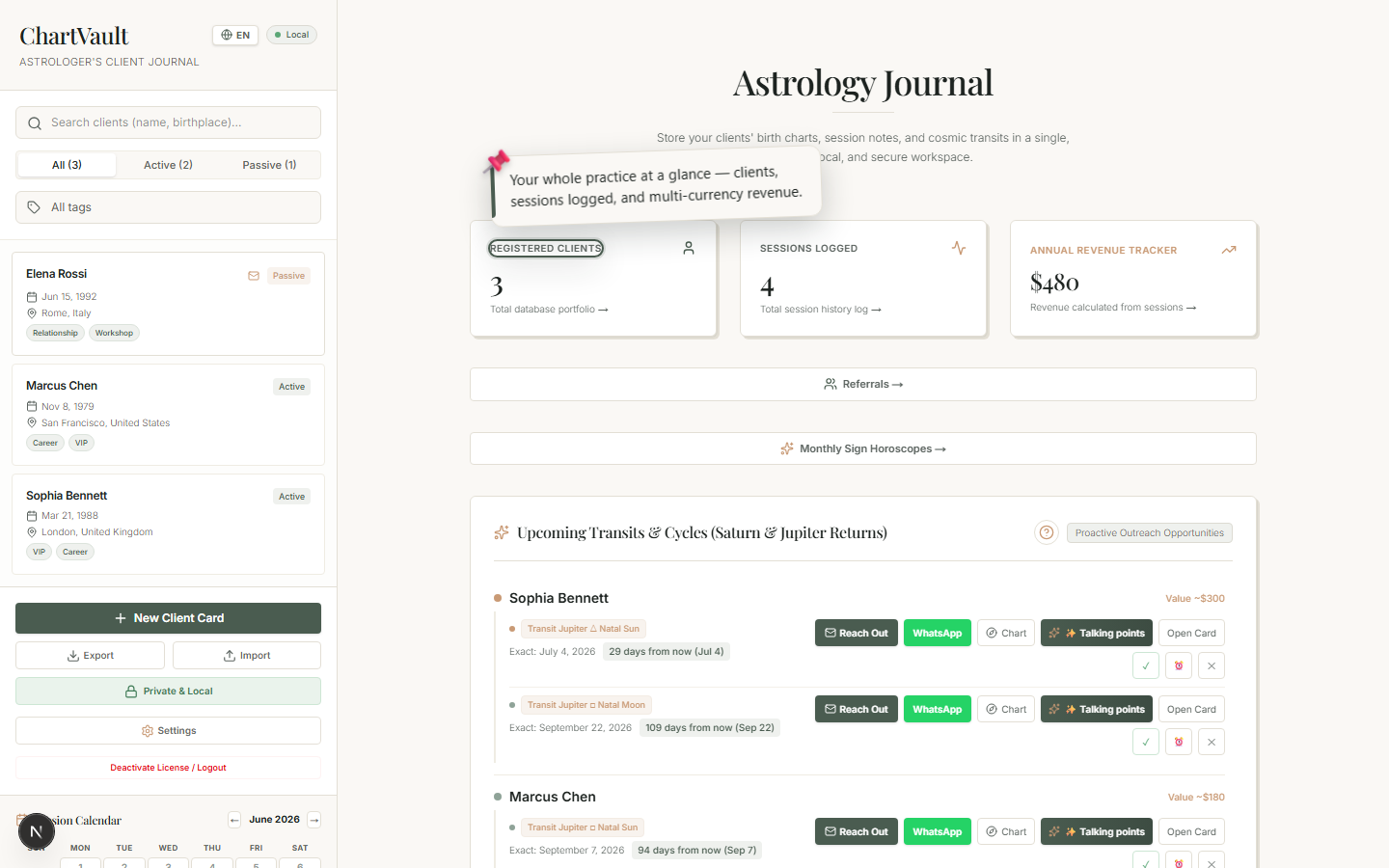Open the EN language selector

235,35
